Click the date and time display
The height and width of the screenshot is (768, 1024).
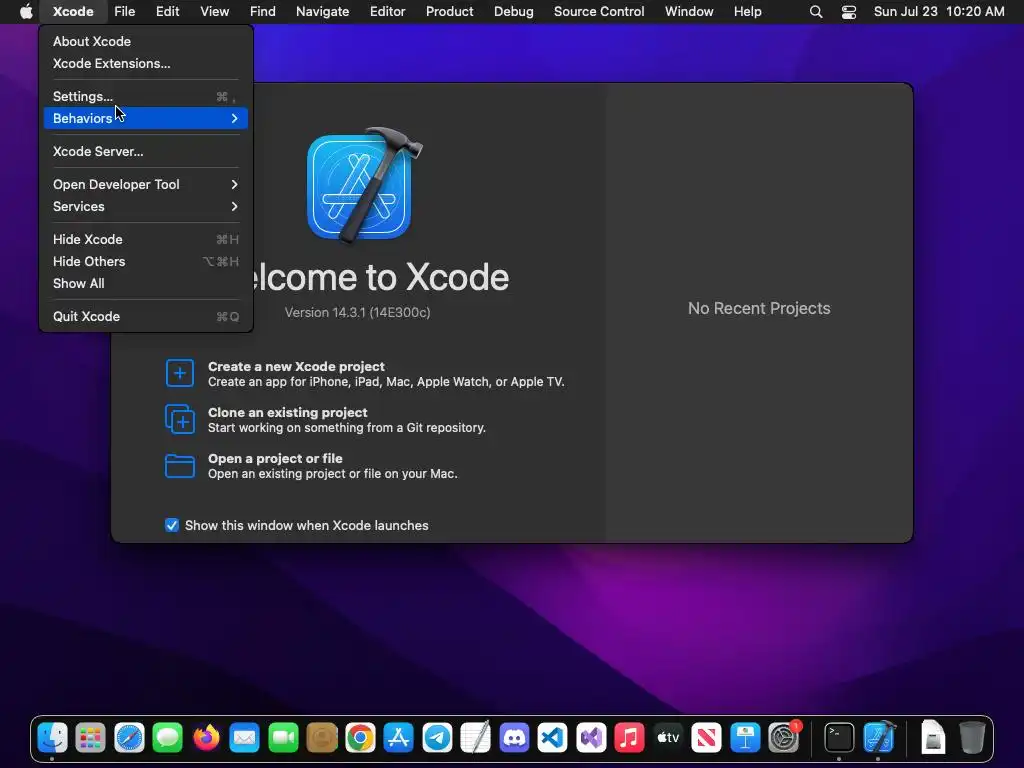click(x=939, y=12)
